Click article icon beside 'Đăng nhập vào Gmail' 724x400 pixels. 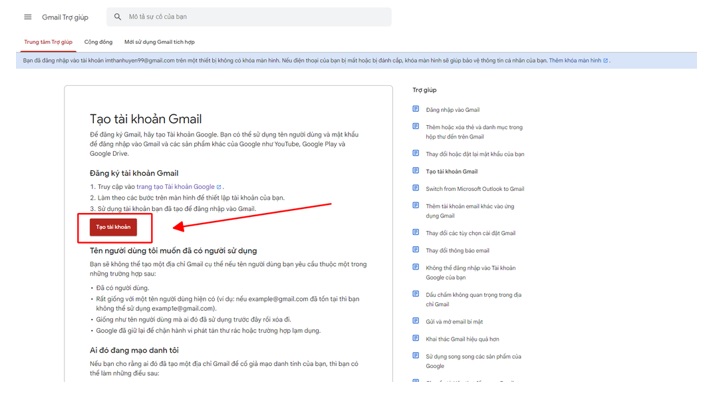[x=416, y=109]
